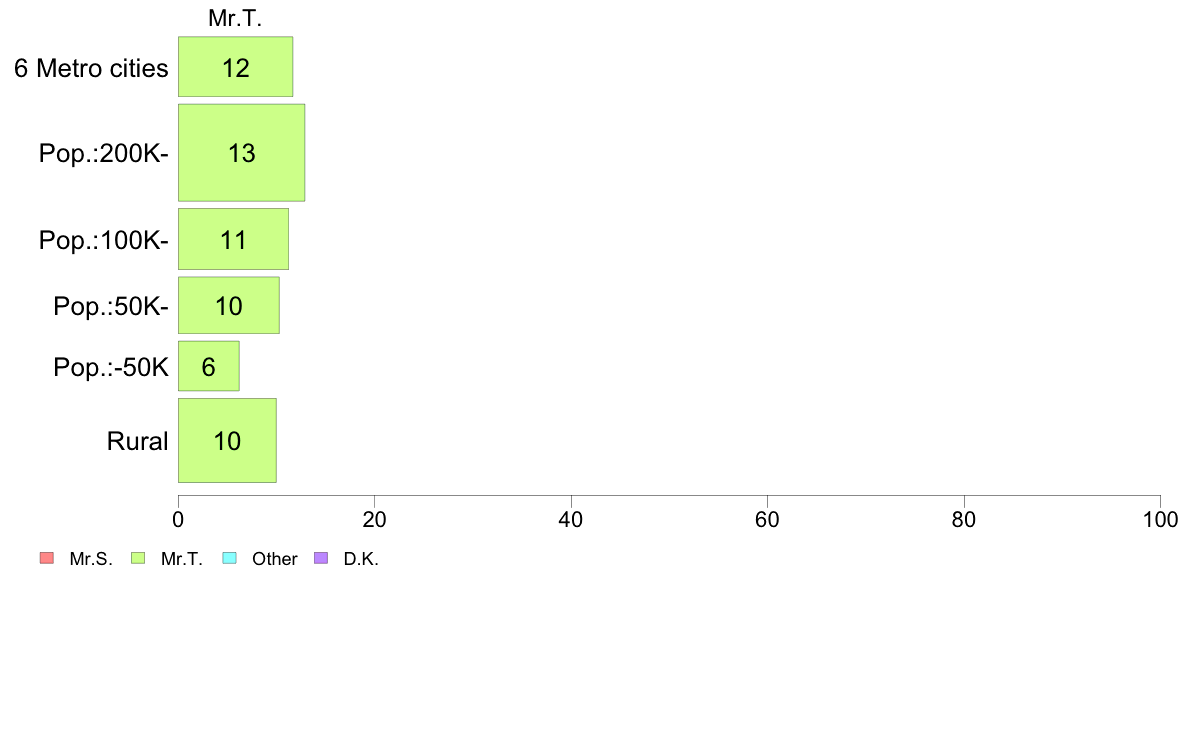1188x736 pixels.
Task: Select the Rural bar showing 10
Action: 227,440
